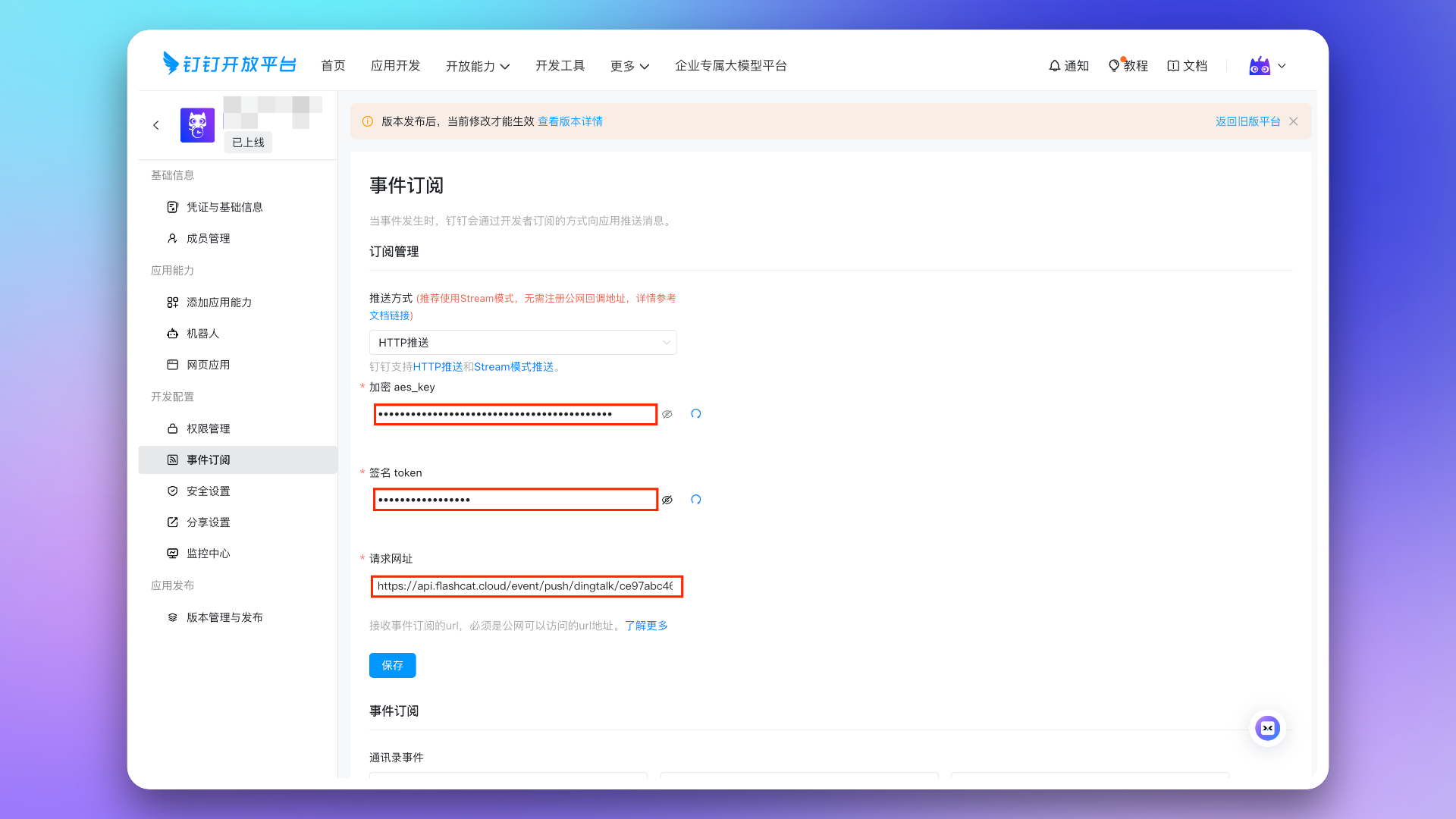Dismiss the version notice banner
The width and height of the screenshot is (1456, 819).
coord(1294,121)
